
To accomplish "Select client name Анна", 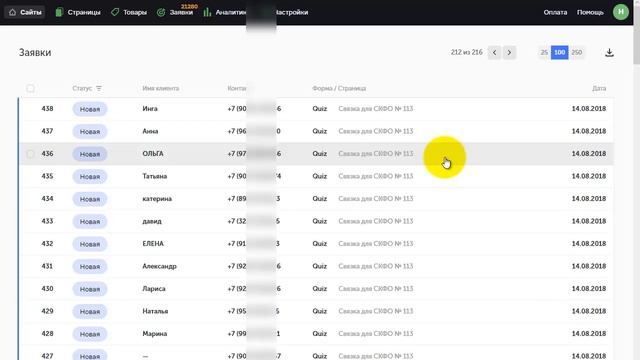I will tap(150, 131).
